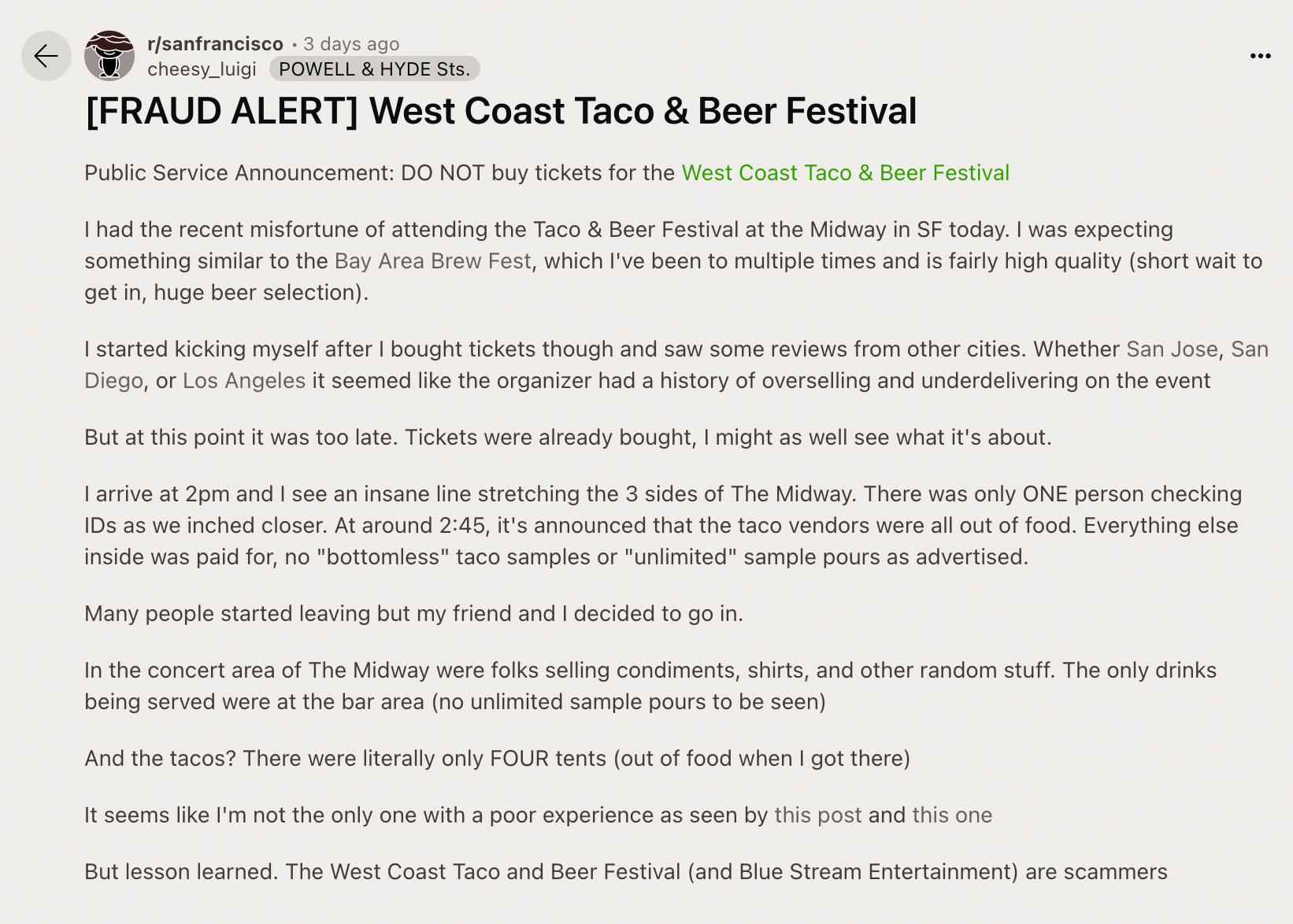The width and height of the screenshot is (1293, 924).
Task: Click the FRAUD ALERT post title heading
Action: pyautogui.click(x=501, y=111)
